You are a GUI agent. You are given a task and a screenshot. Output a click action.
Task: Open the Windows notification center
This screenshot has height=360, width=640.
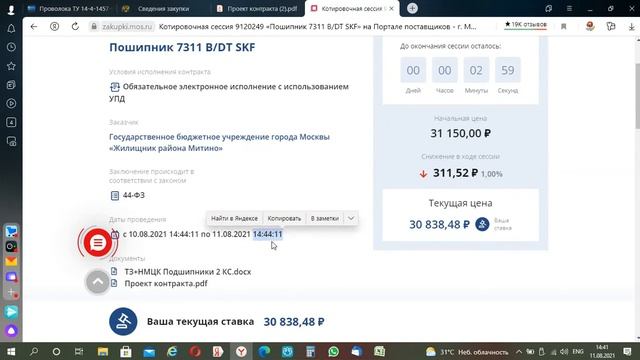click(627, 351)
